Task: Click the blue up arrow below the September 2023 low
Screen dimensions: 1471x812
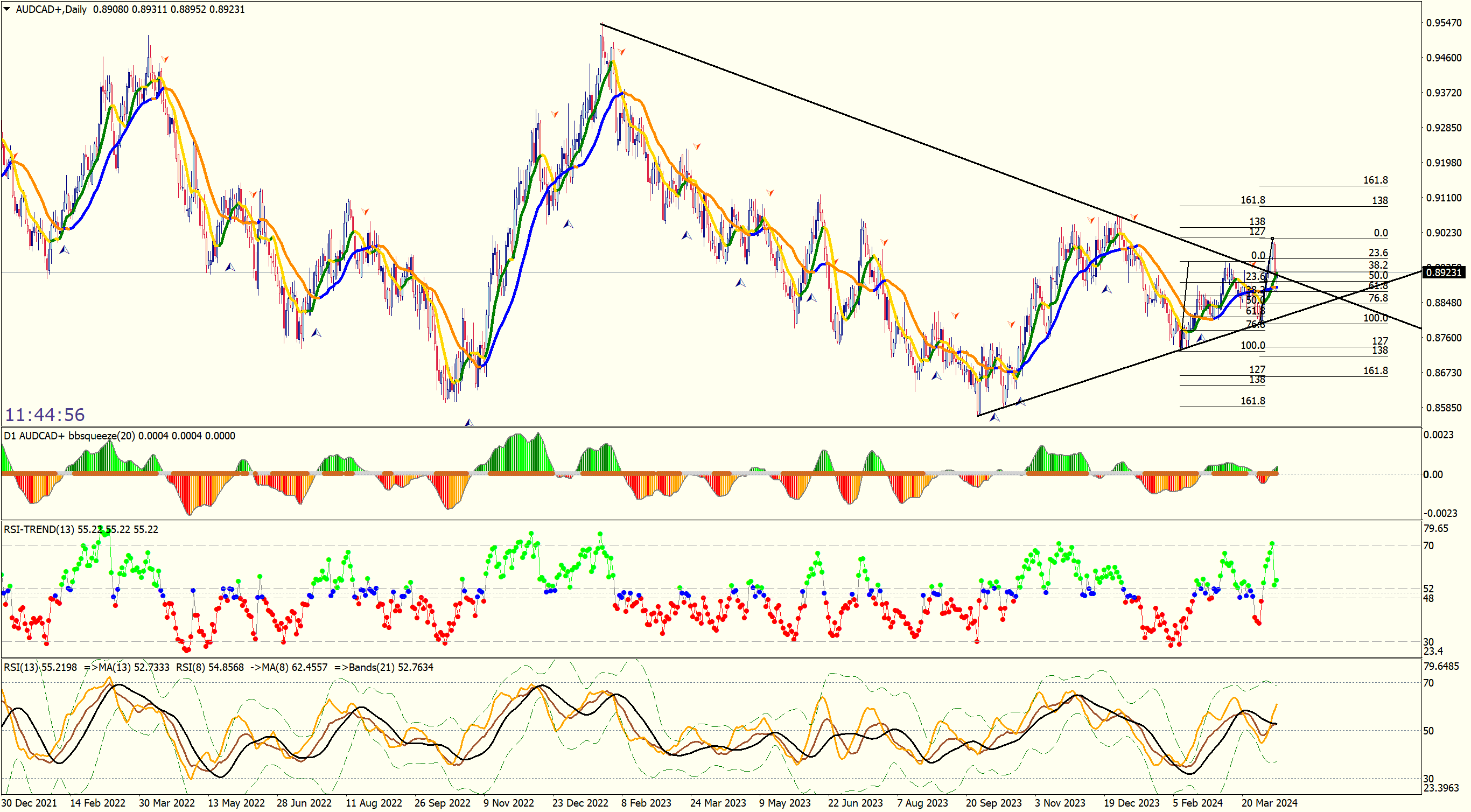Action: [994, 417]
